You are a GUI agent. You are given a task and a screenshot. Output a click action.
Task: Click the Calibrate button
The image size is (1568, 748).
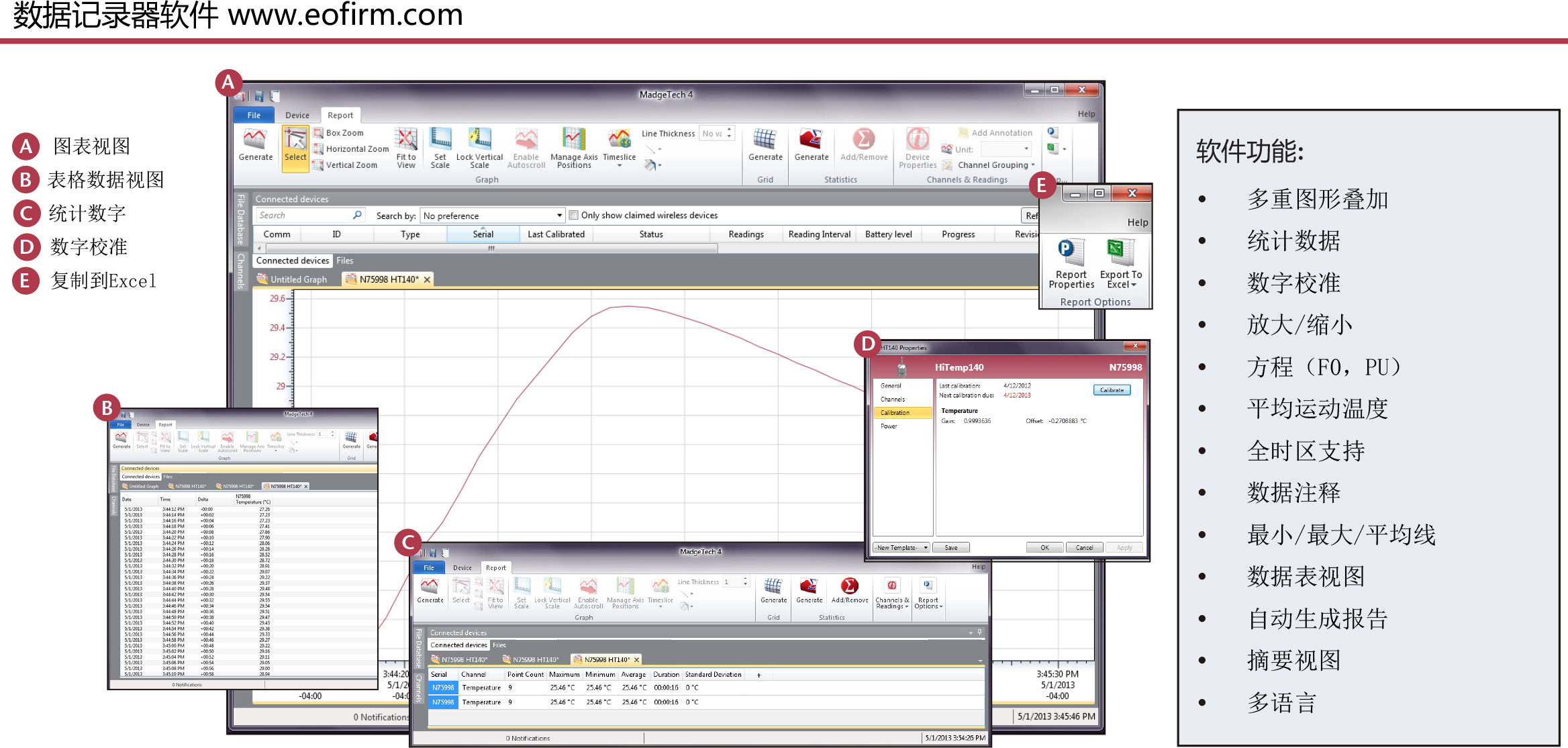(1112, 390)
